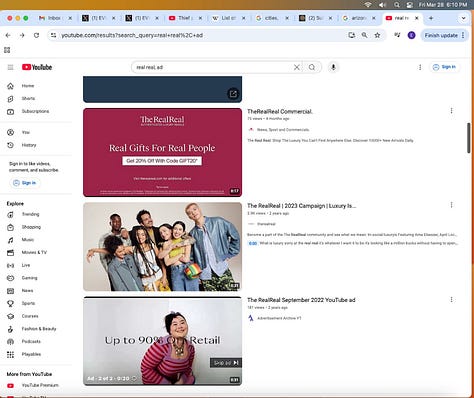
Task: Focus the YouTube search field
Action: [x=213, y=67]
